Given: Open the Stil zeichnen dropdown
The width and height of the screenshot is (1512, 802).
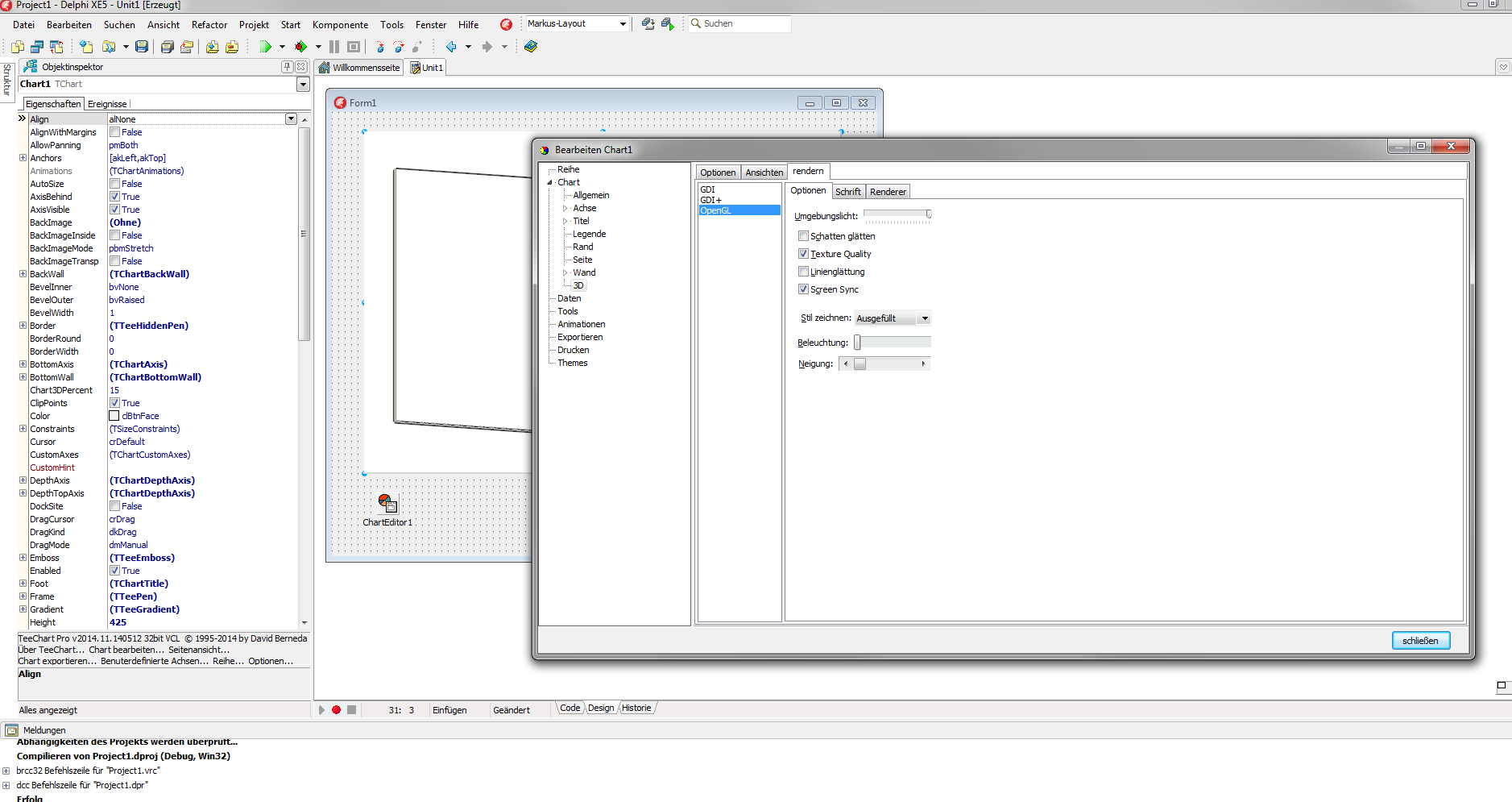Looking at the screenshot, I should click(x=924, y=318).
